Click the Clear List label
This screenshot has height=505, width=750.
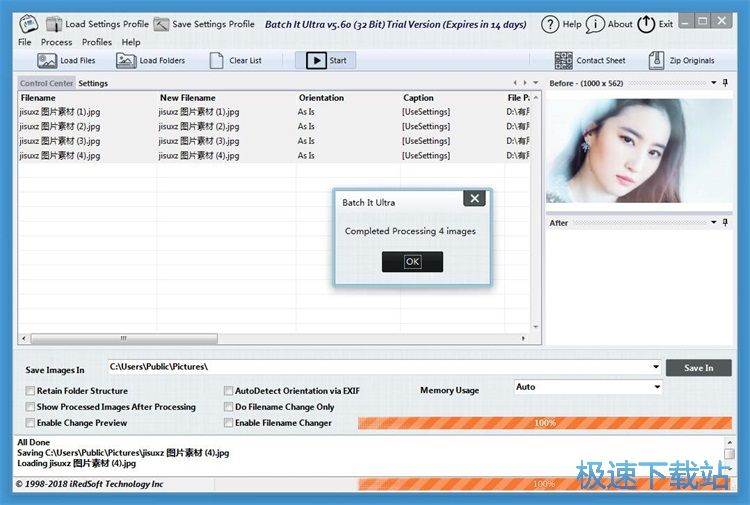[245, 61]
